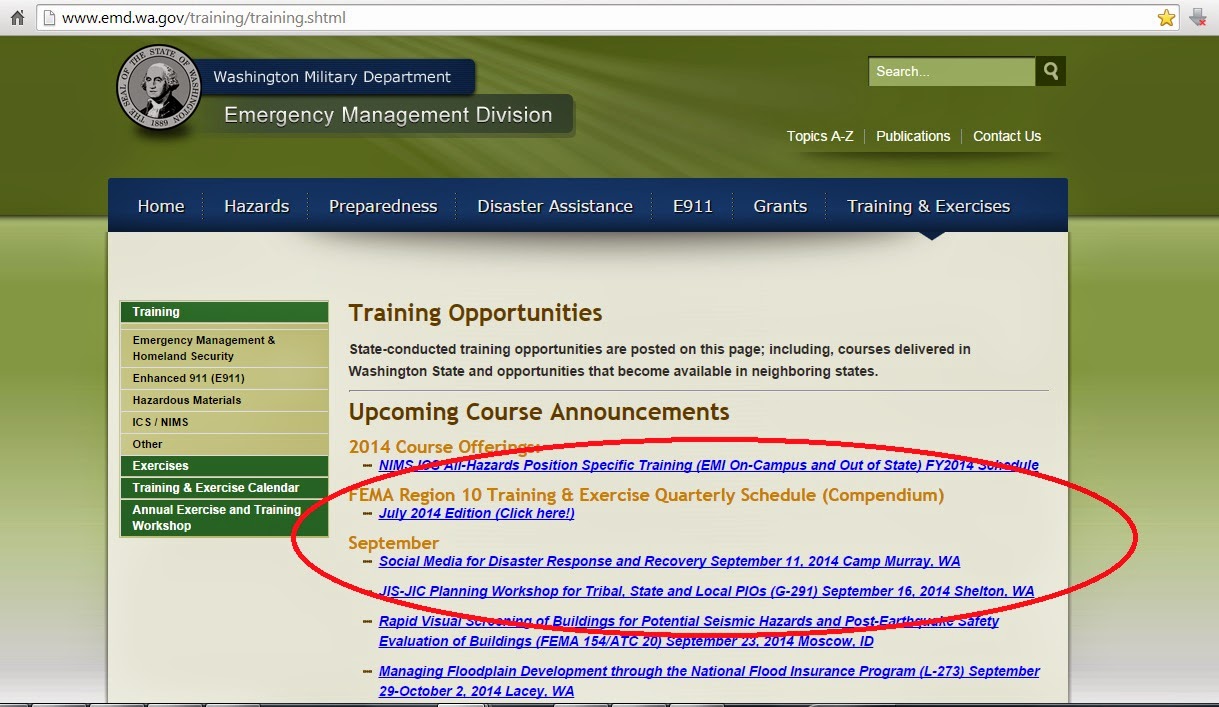The image size is (1219, 707).
Task: Click the page icon in the address bar
Action: coord(48,17)
